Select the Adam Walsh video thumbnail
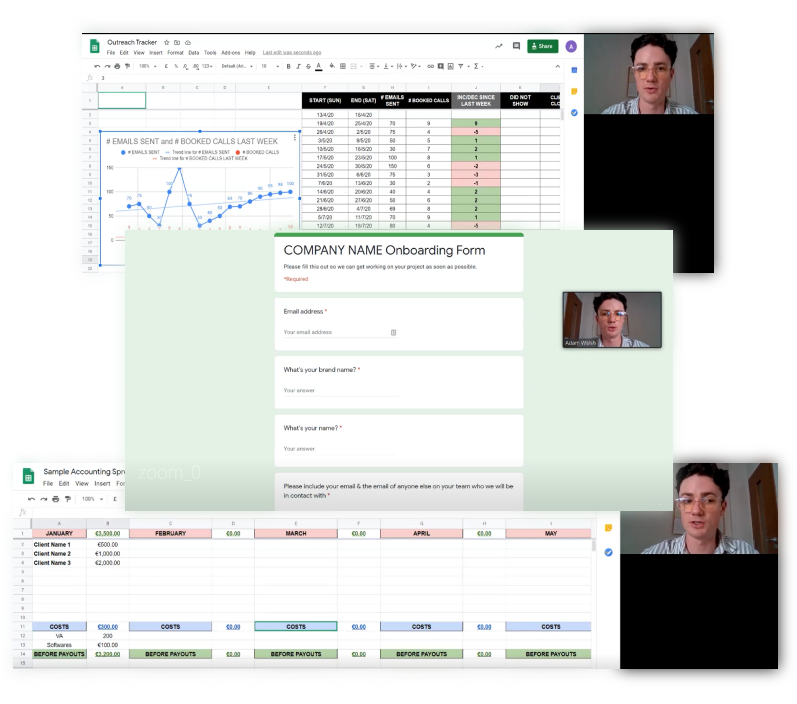This screenshot has width=797, height=704. click(x=612, y=320)
